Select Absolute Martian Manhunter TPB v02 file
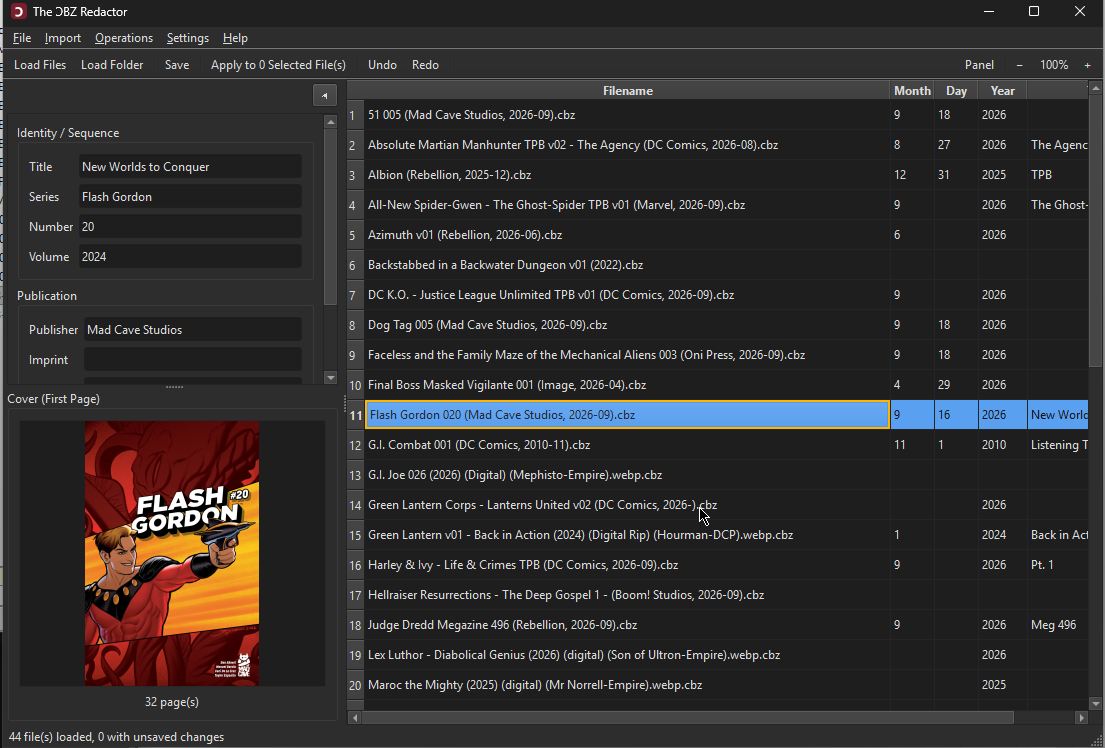This screenshot has height=748, width=1105. (x=627, y=145)
